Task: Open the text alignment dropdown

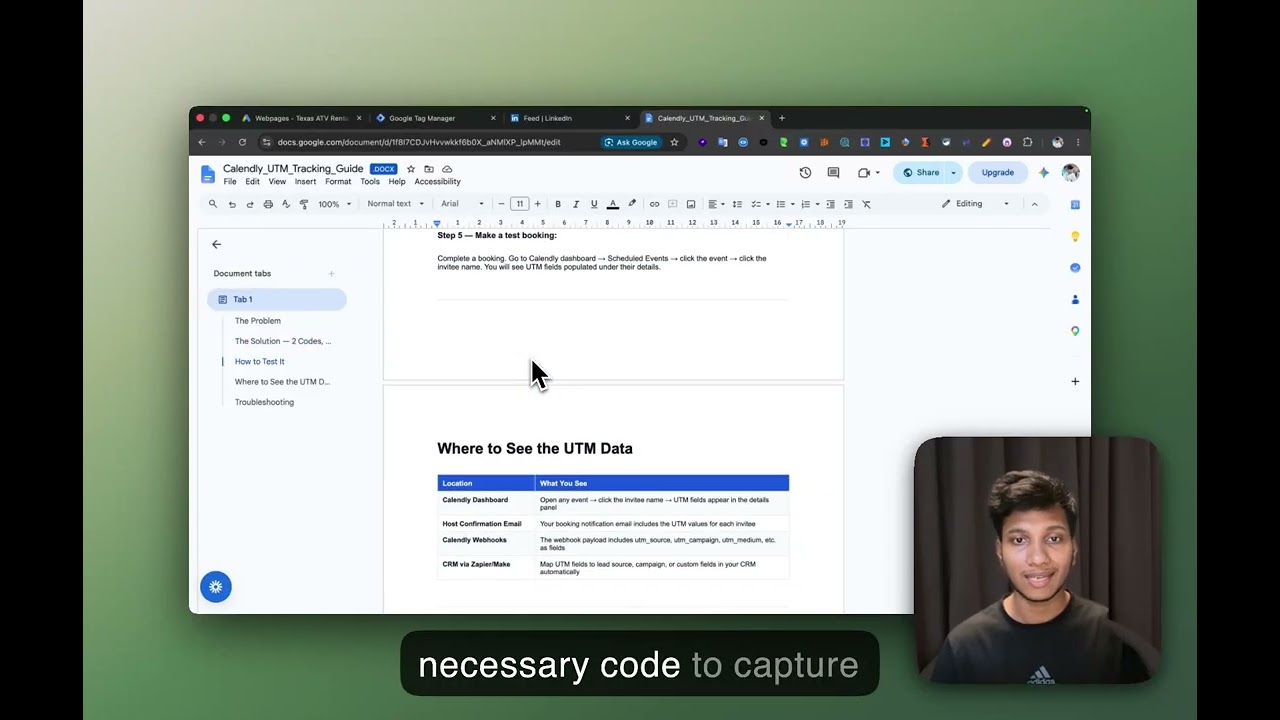Action: [x=715, y=204]
